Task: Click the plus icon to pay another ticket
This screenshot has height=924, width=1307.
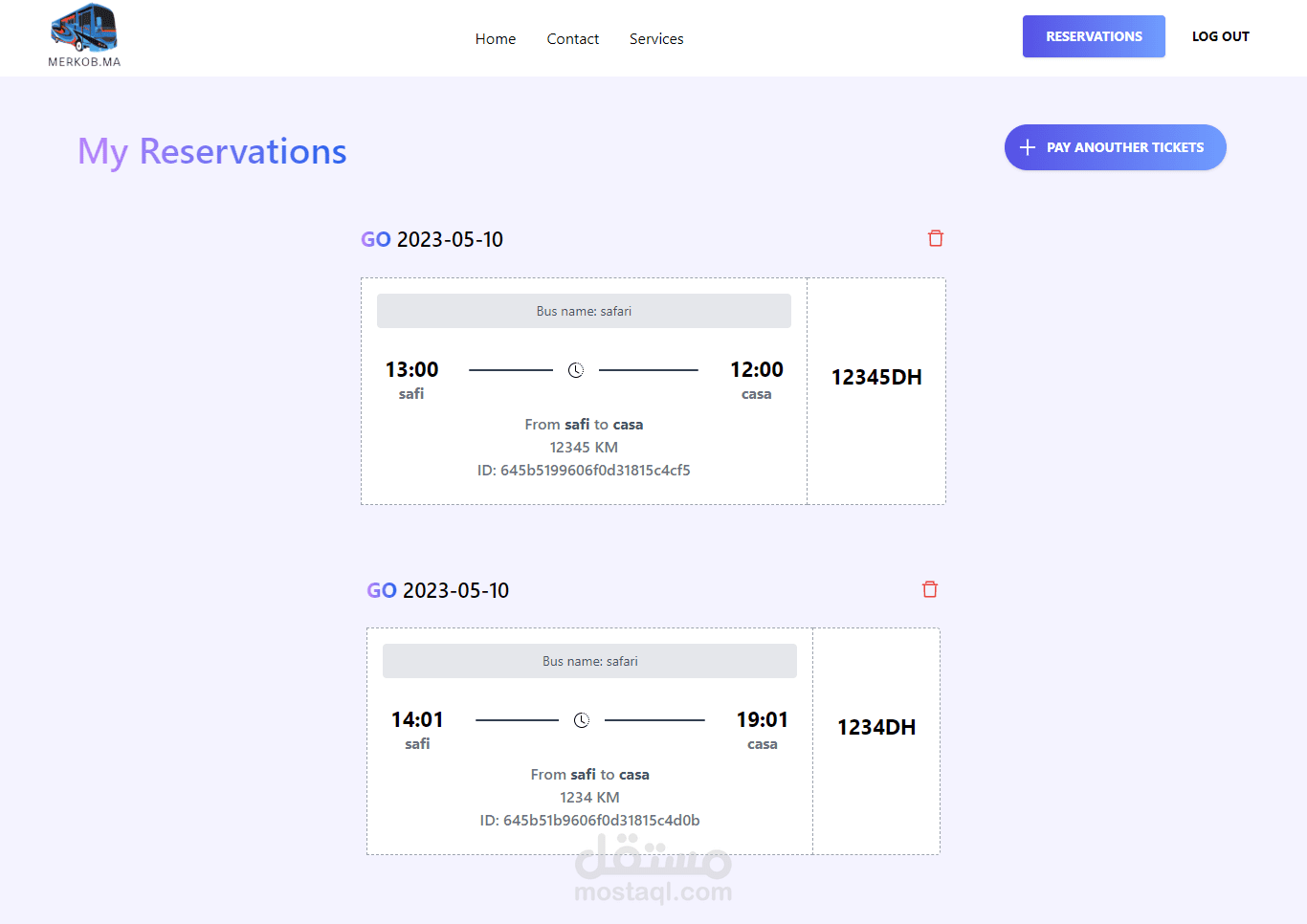Action: [x=1028, y=147]
